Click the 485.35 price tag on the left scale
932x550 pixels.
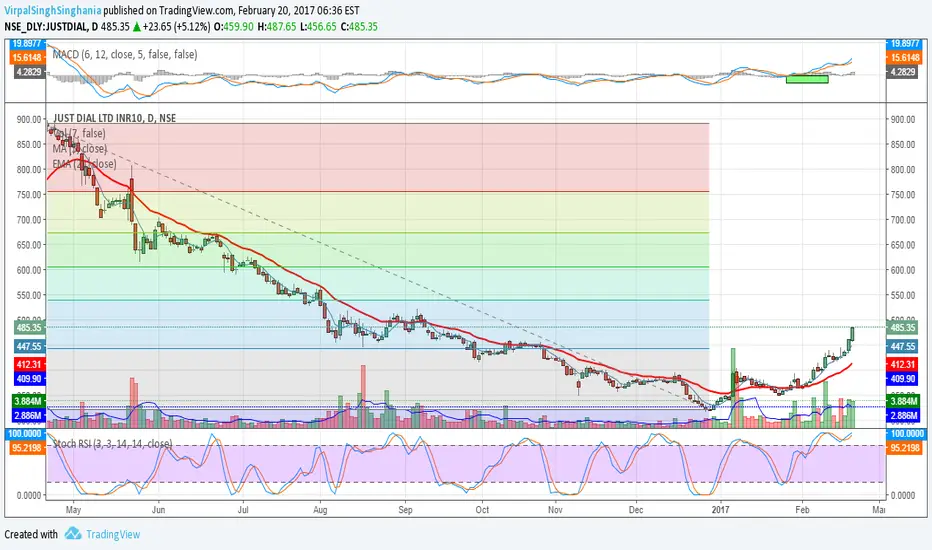(29, 327)
